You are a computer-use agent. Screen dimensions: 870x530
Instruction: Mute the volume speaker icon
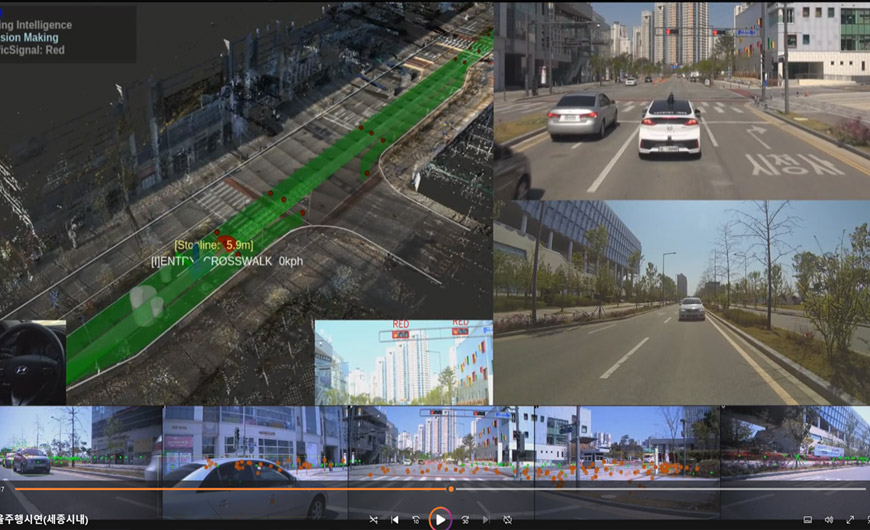[x=829, y=520]
